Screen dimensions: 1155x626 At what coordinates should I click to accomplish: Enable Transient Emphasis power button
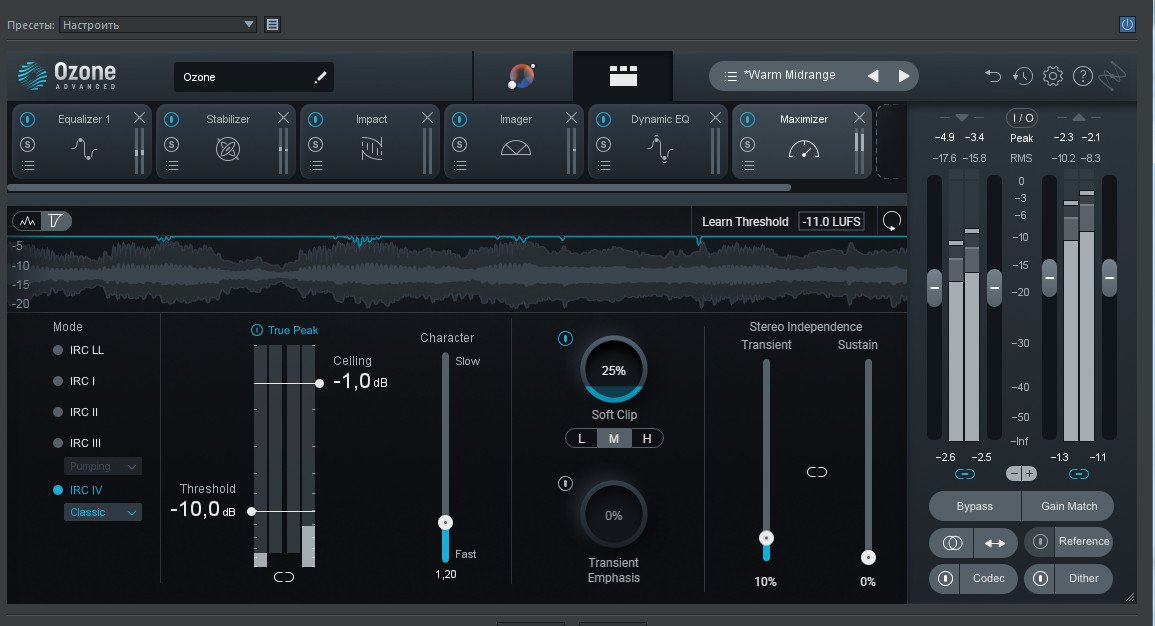point(565,484)
